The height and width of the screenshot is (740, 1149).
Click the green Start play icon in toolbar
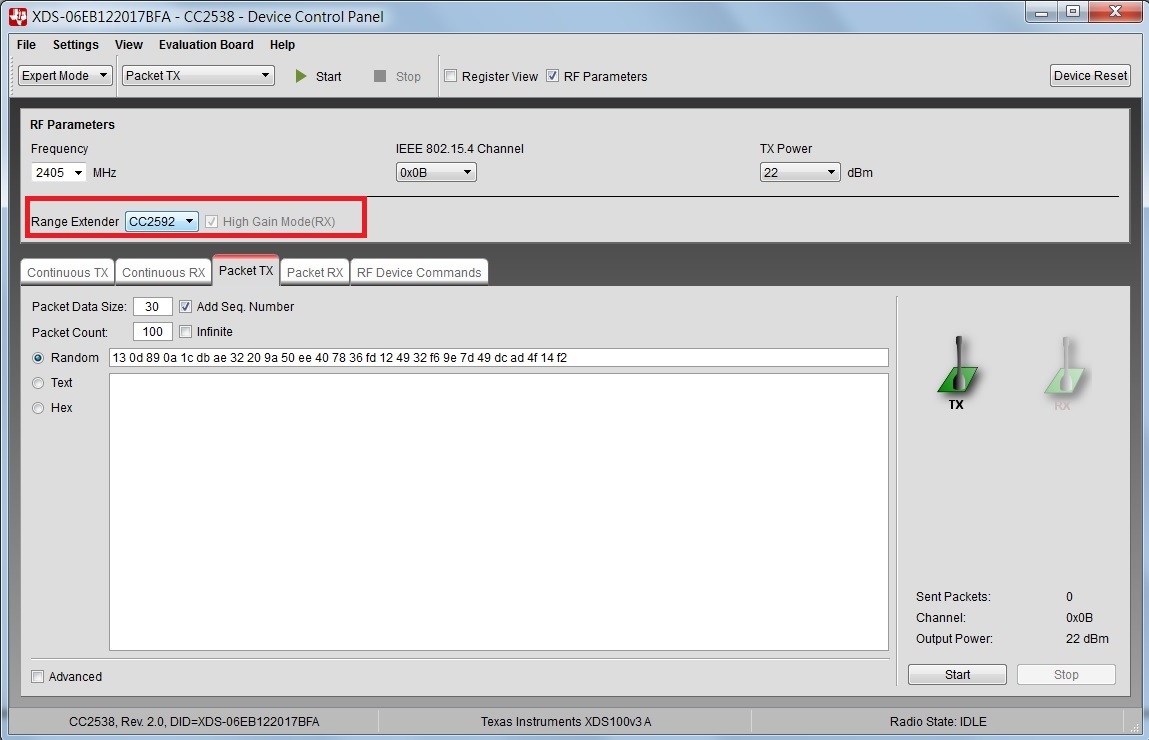tap(300, 76)
